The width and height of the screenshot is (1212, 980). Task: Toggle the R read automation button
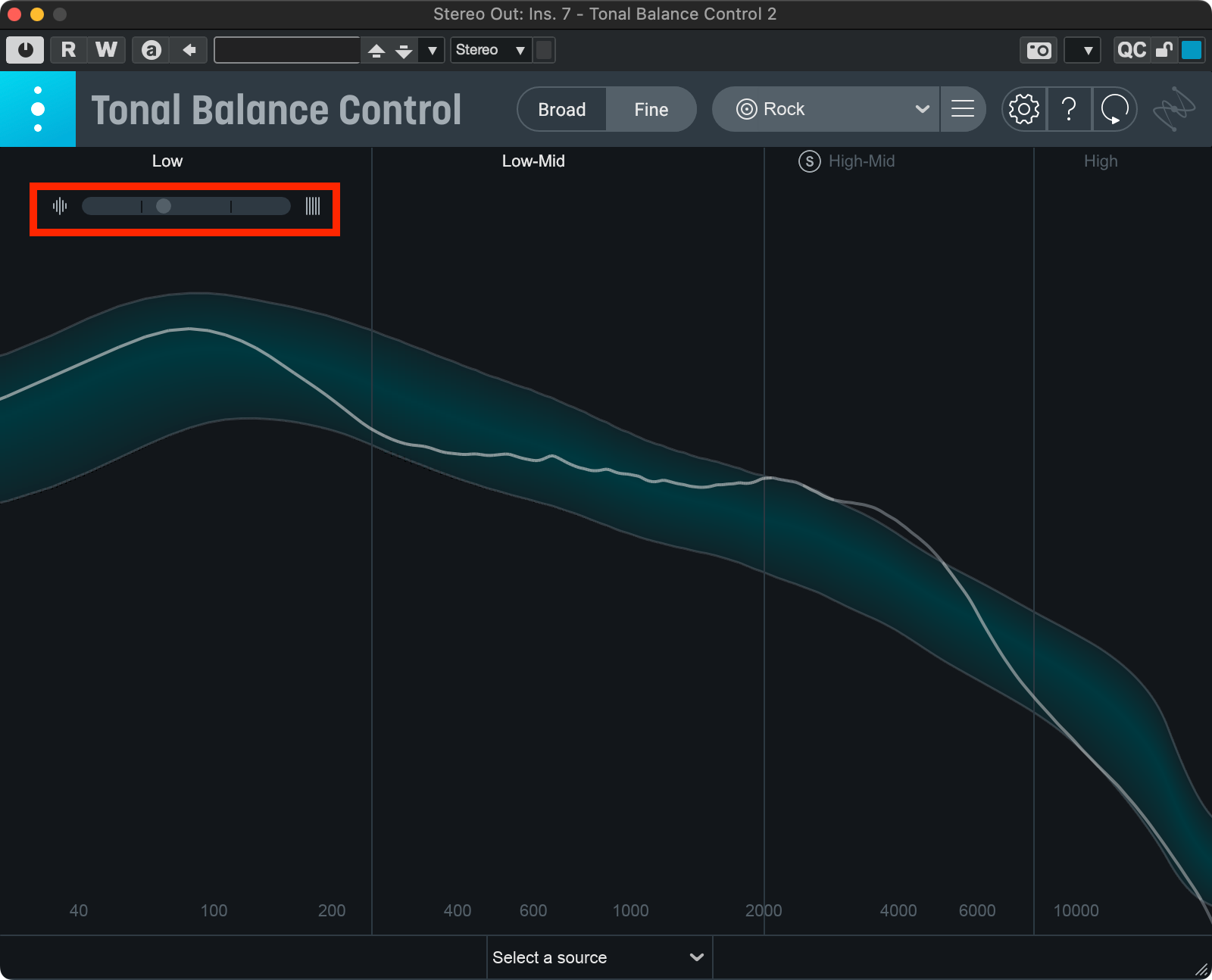coord(68,51)
